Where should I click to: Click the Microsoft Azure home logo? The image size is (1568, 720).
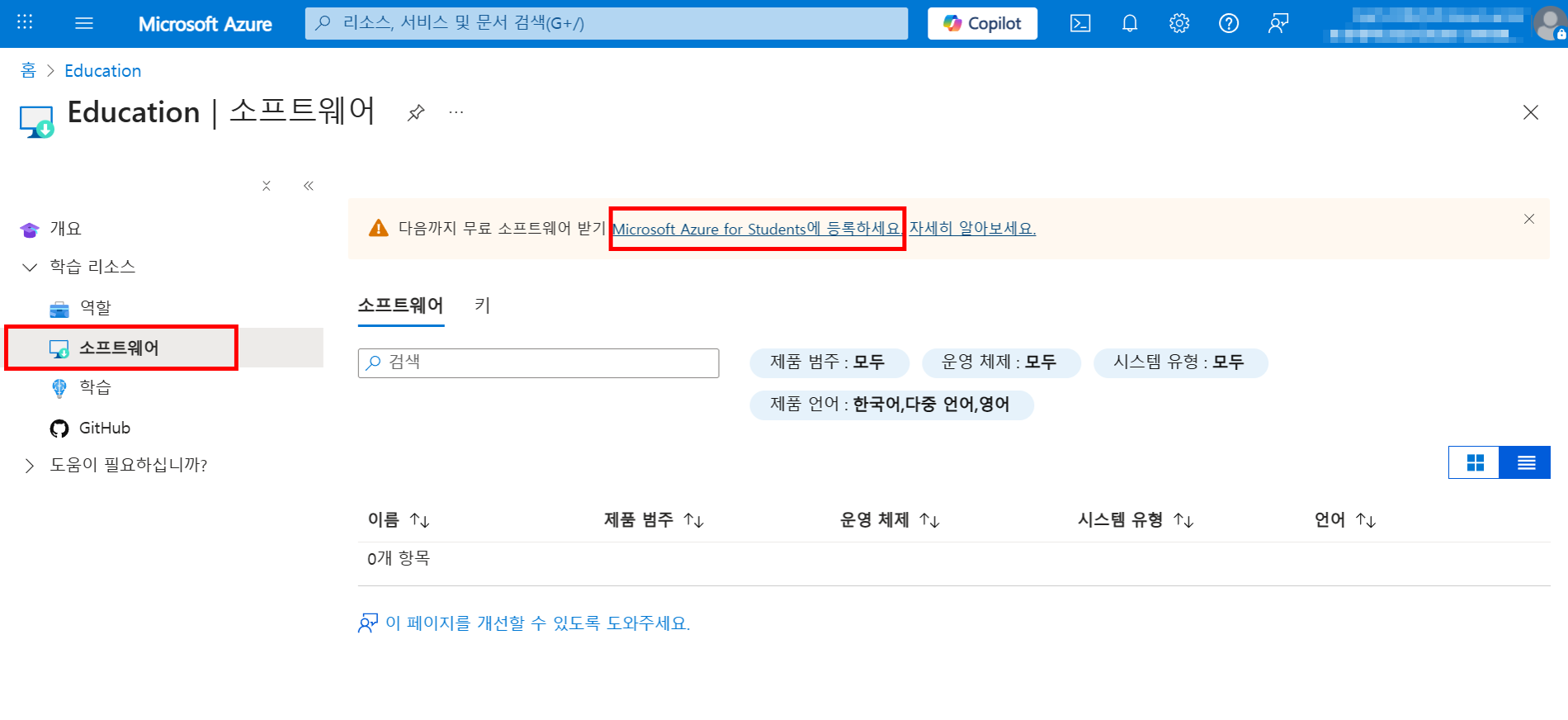tap(205, 24)
